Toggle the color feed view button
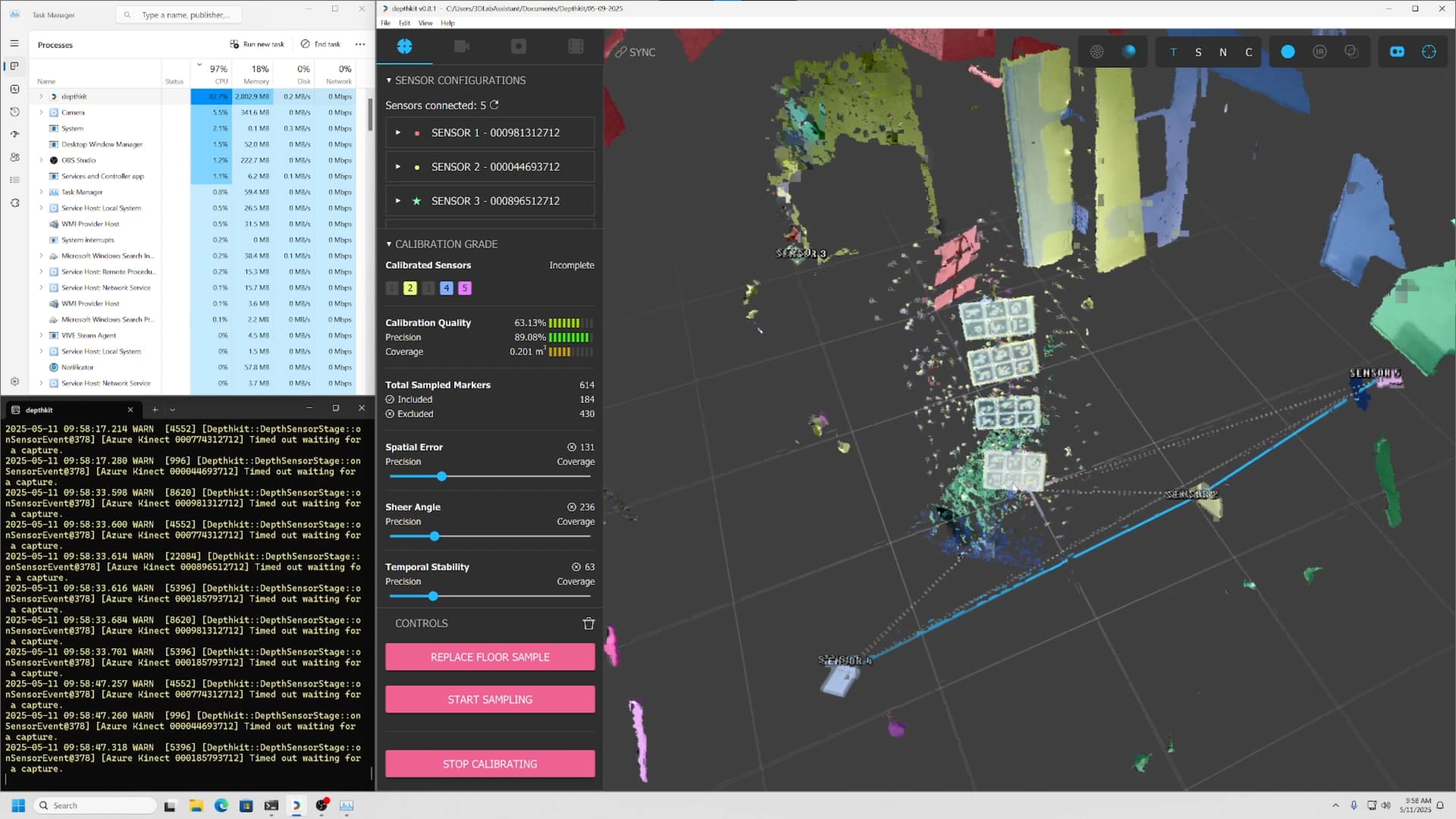This screenshot has width=1456, height=819. click(1288, 52)
